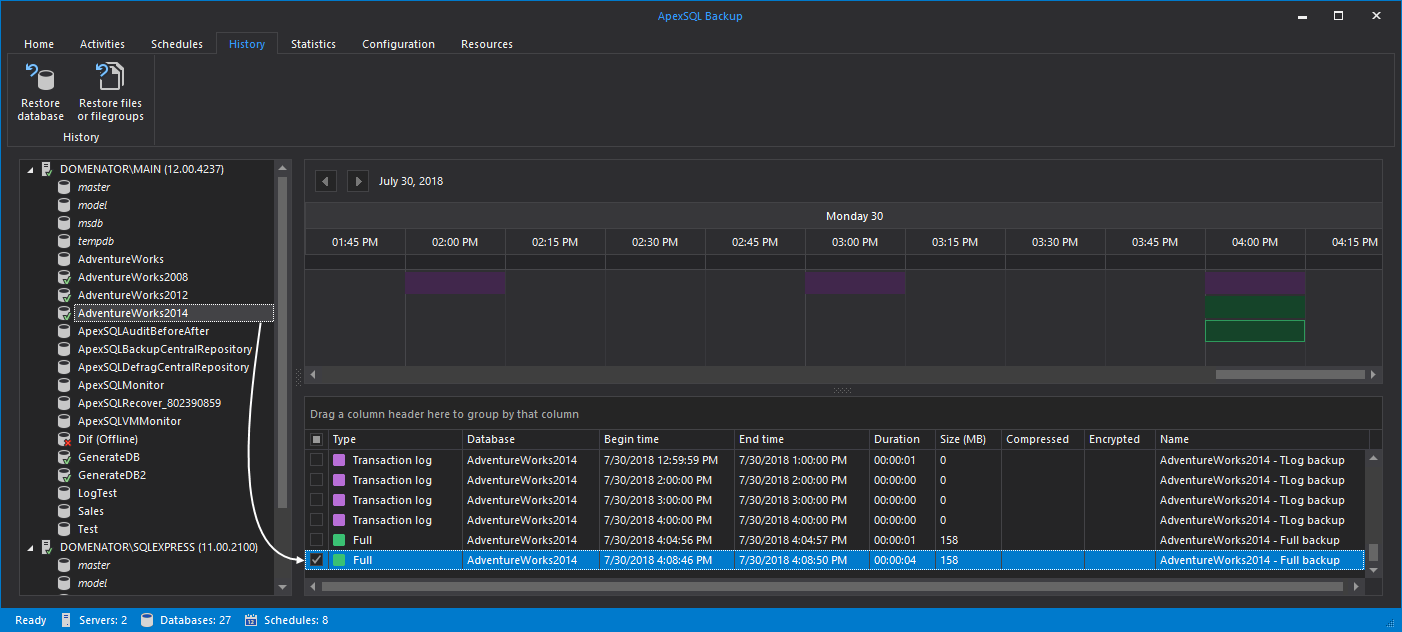This screenshot has width=1402, height=632.
Task: Go to next day in timeline
Action: point(357,181)
